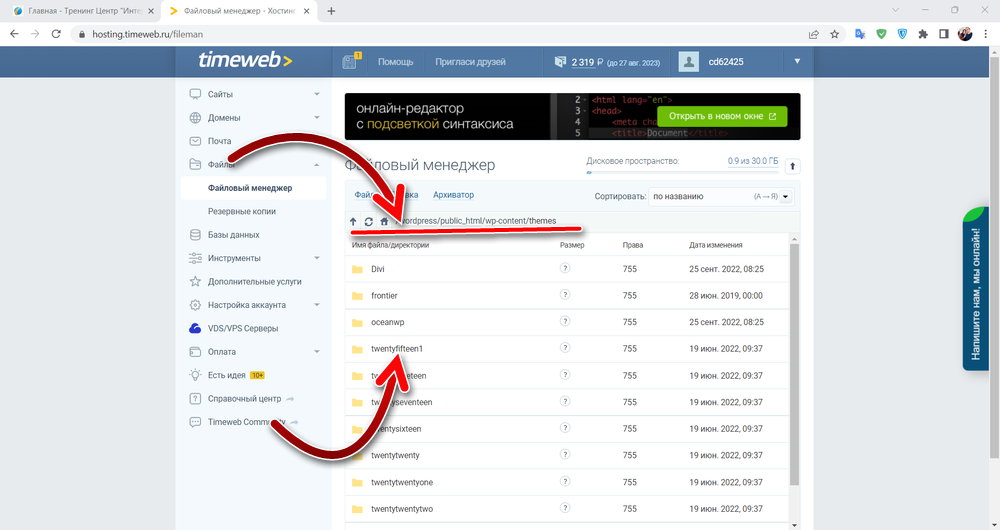Click the disk space usage progress bar
This screenshot has height=530, width=1000.
click(x=682, y=172)
